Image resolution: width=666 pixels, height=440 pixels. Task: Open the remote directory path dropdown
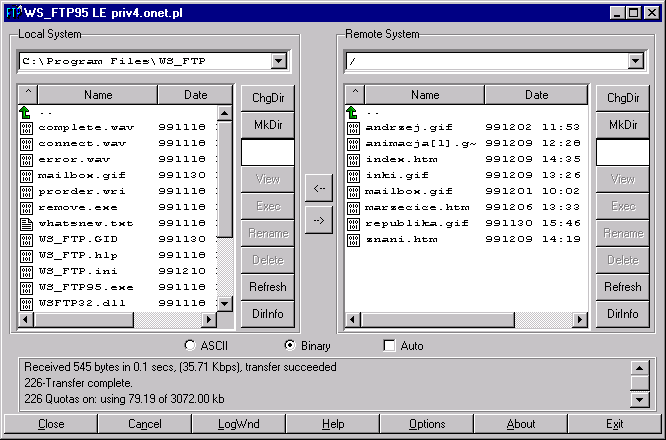click(x=635, y=62)
